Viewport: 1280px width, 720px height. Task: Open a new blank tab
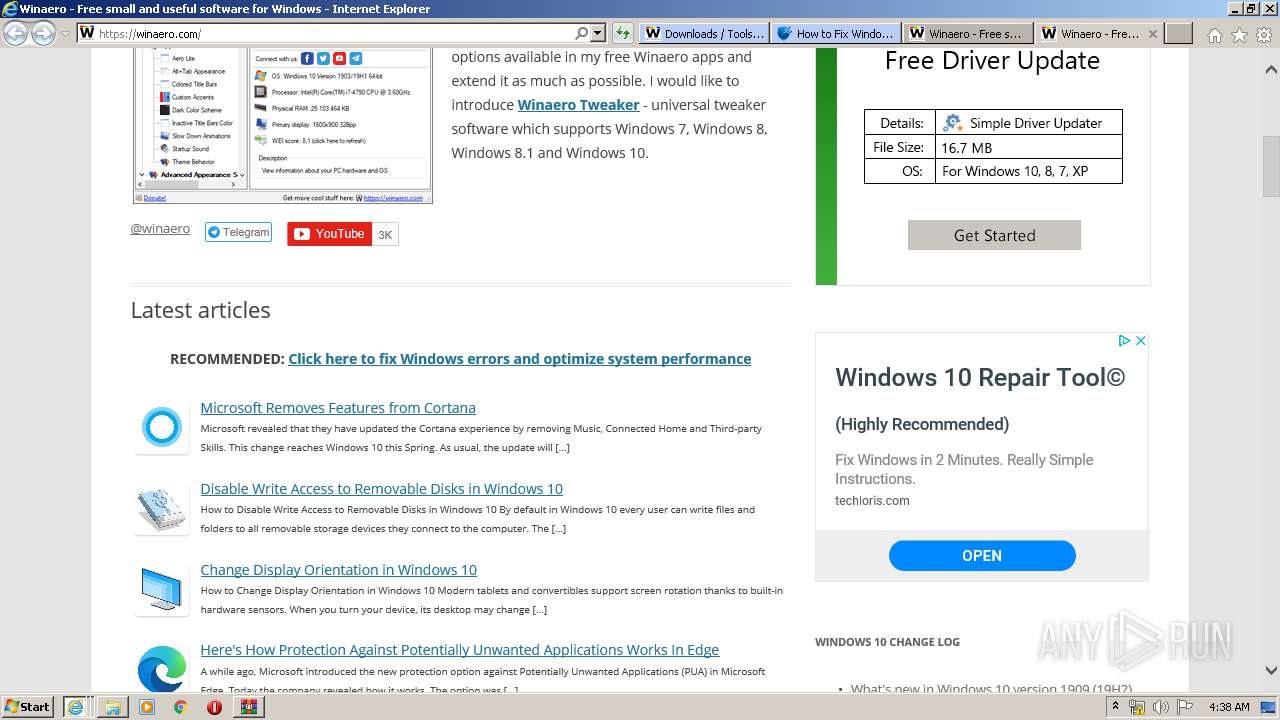[1179, 33]
